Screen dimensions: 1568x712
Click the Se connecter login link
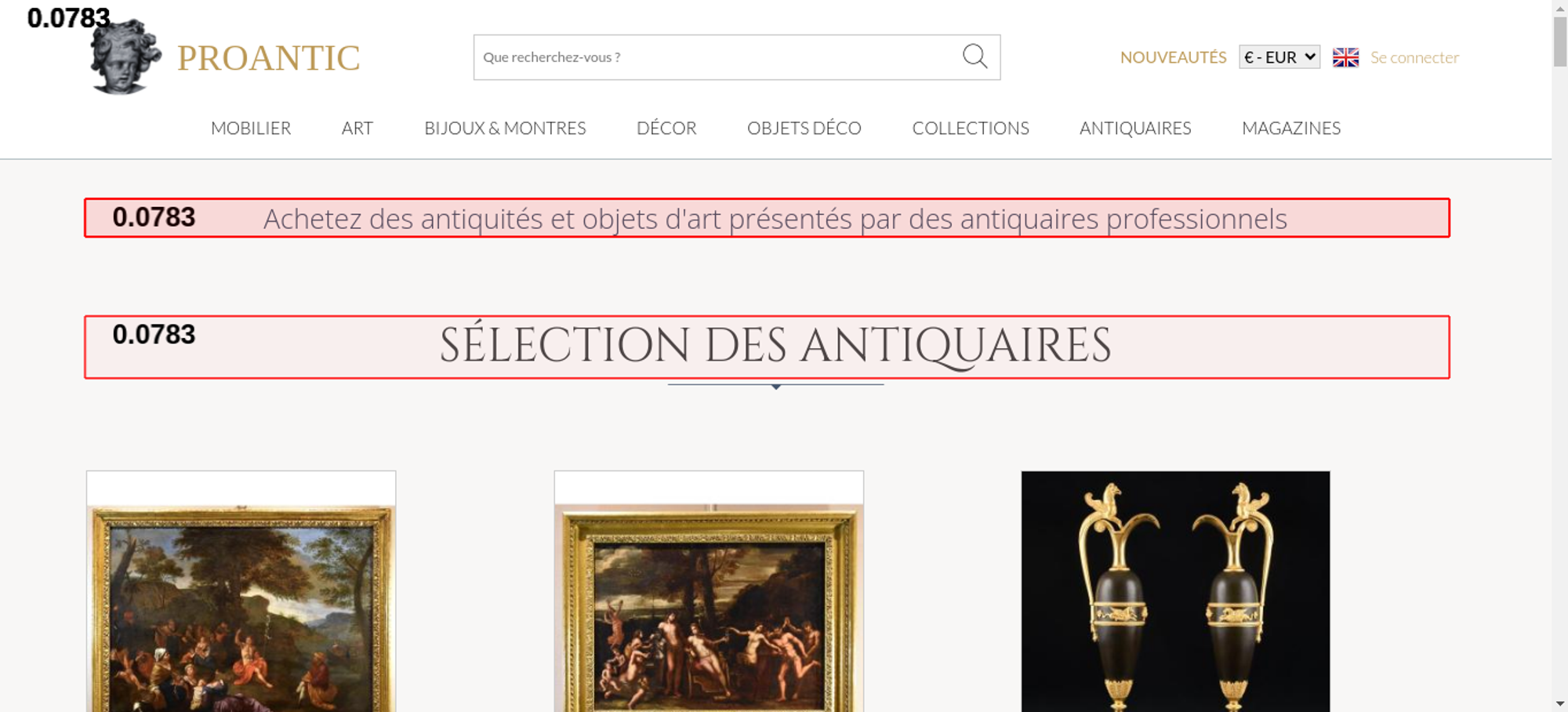pos(1414,57)
